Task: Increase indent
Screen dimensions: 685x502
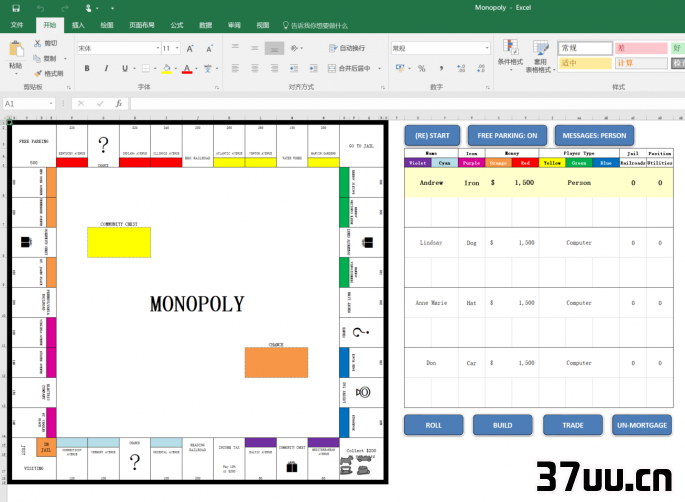Action: pyautogui.click(x=314, y=68)
